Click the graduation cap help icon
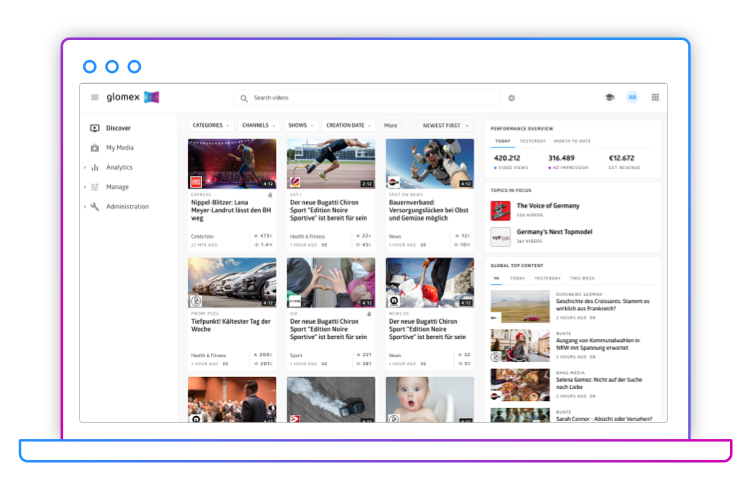Viewport: 750px width, 500px height. (609, 97)
